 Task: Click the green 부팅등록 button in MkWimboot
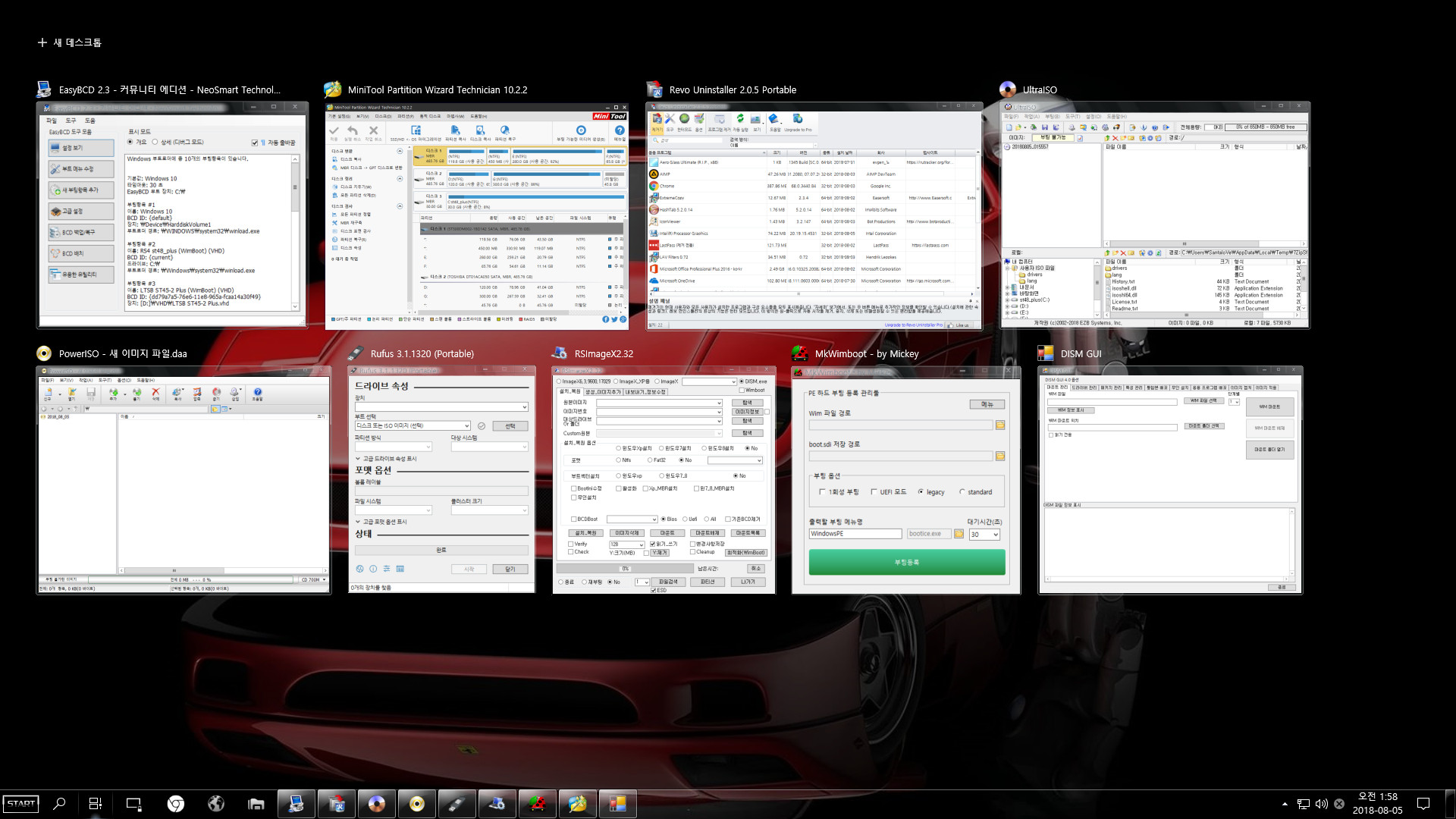coord(907,562)
